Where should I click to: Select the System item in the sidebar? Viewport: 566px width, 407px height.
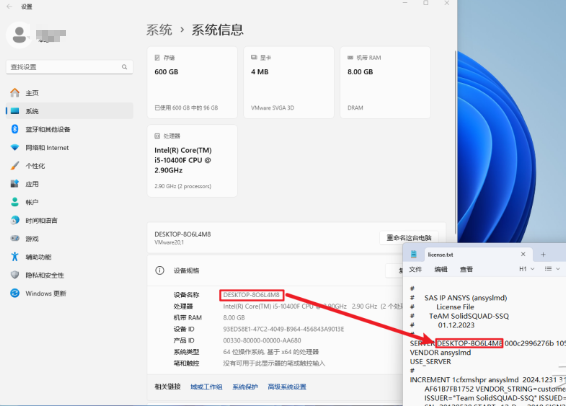pos(69,111)
